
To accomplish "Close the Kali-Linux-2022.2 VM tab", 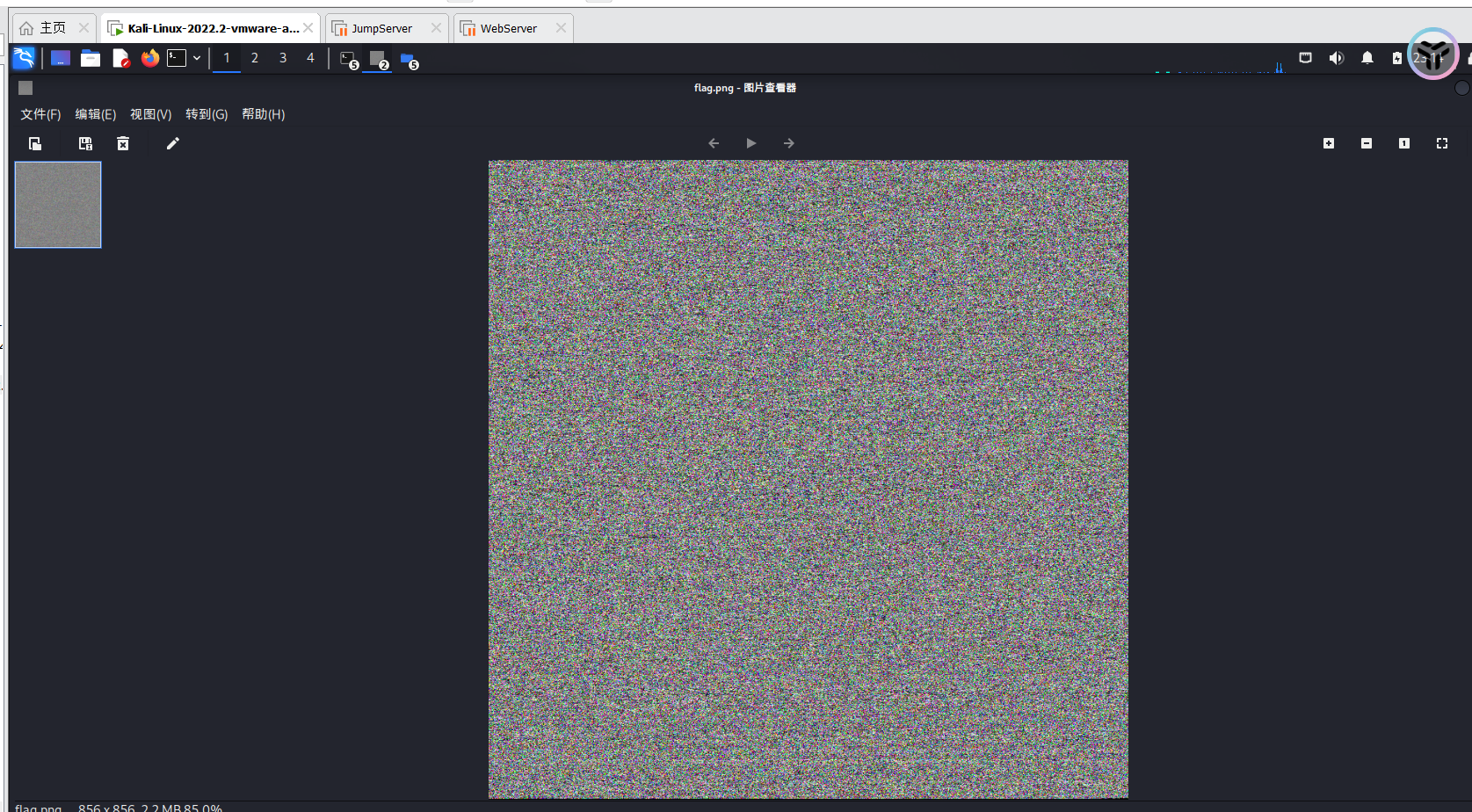I will 308,28.
